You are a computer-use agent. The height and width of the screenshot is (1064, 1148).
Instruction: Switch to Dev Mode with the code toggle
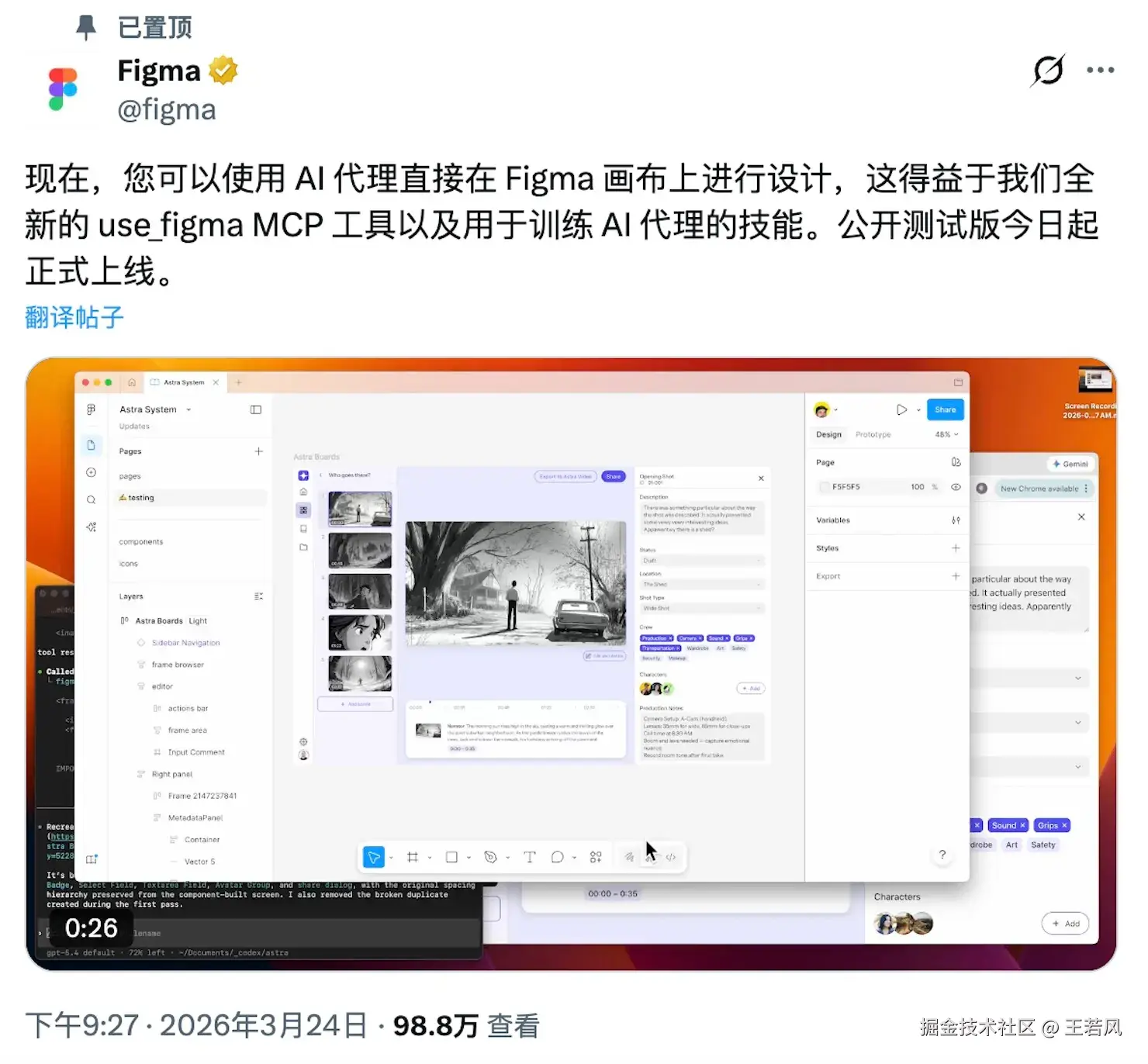(x=671, y=857)
